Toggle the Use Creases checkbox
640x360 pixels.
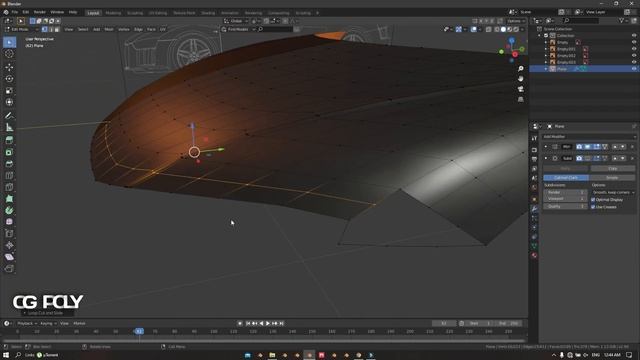point(593,207)
